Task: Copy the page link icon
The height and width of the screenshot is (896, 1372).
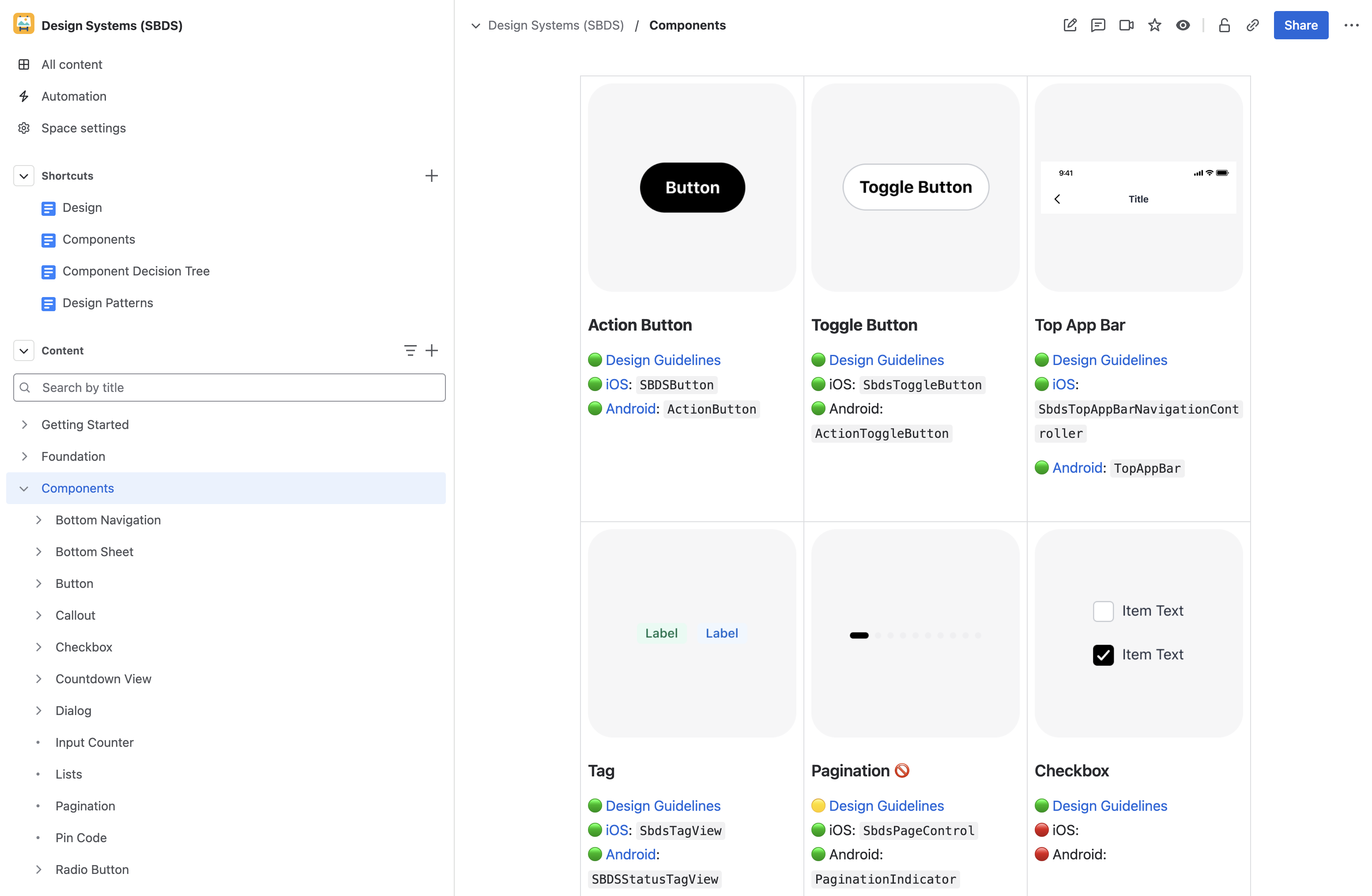Action: [1253, 25]
